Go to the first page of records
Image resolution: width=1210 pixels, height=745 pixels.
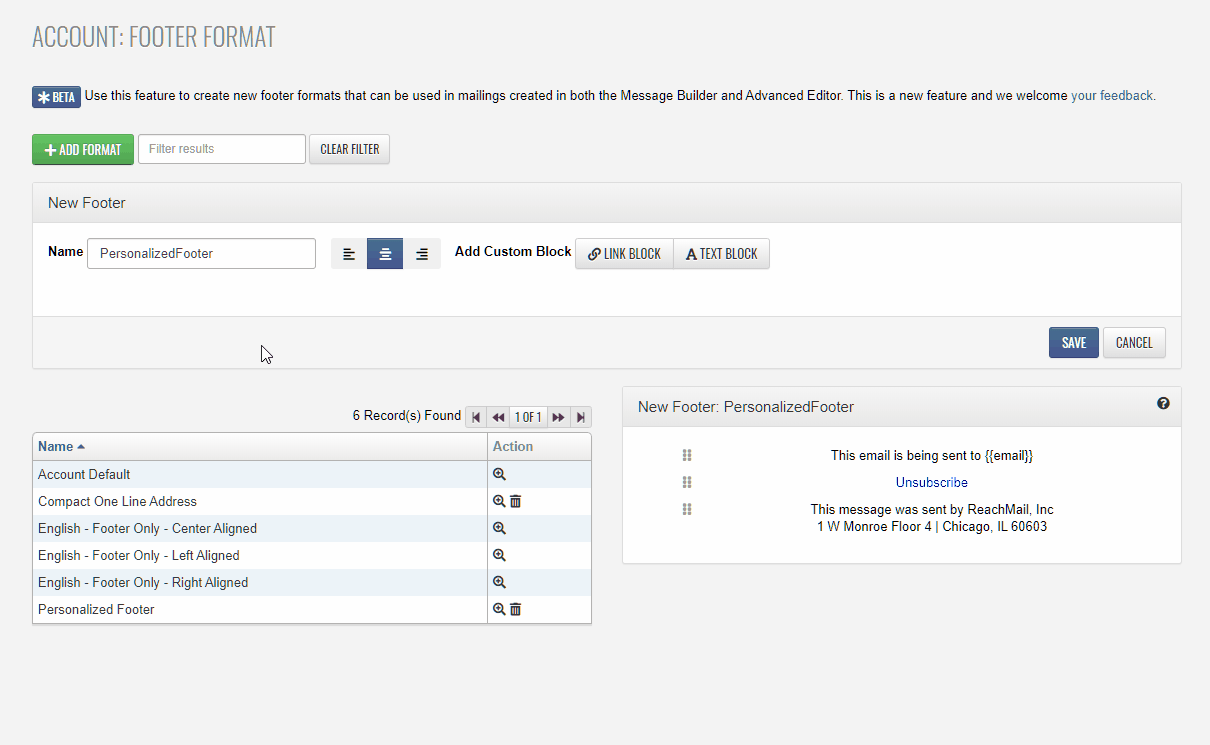click(x=476, y=417)
